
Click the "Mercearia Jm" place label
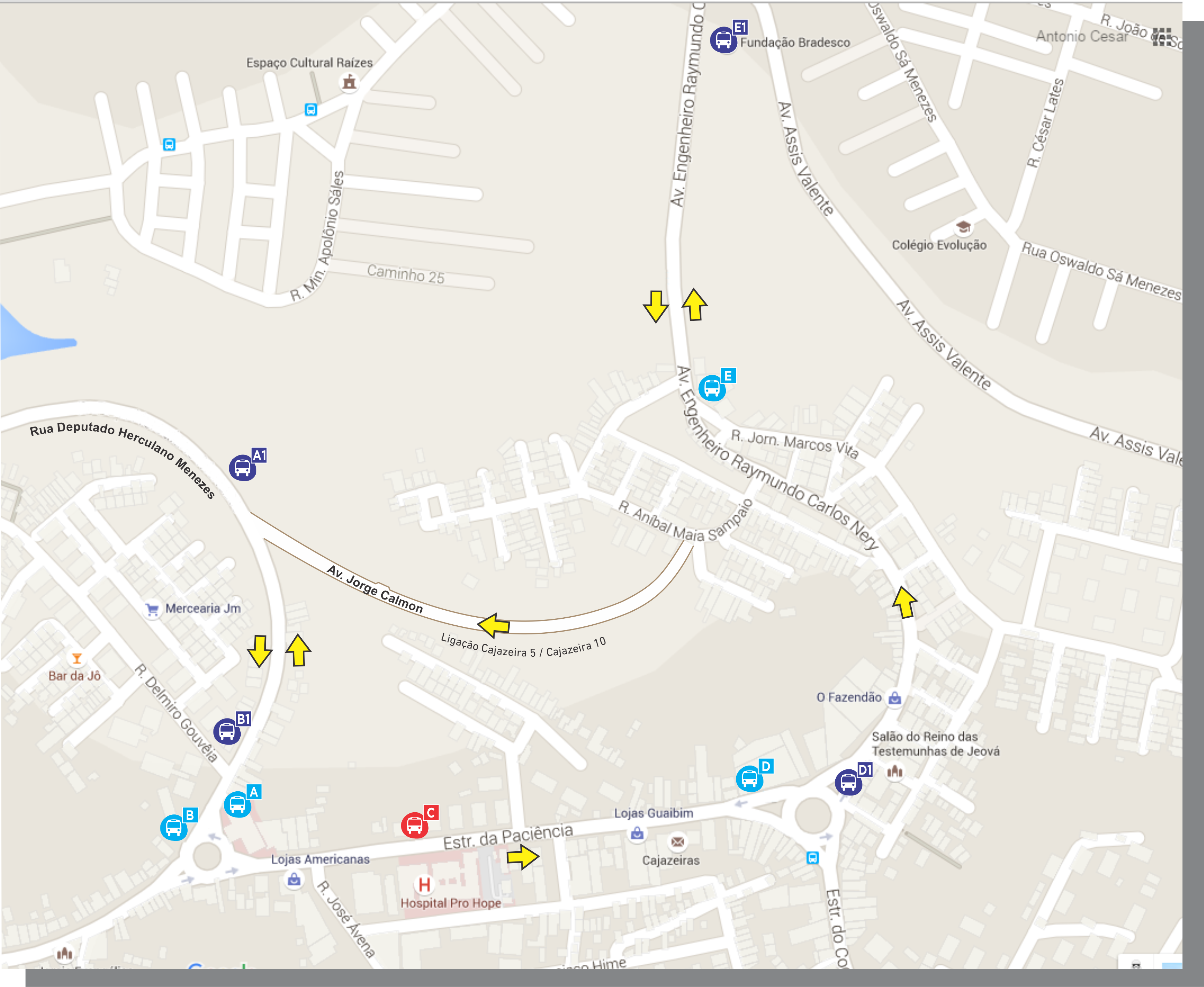203,608
